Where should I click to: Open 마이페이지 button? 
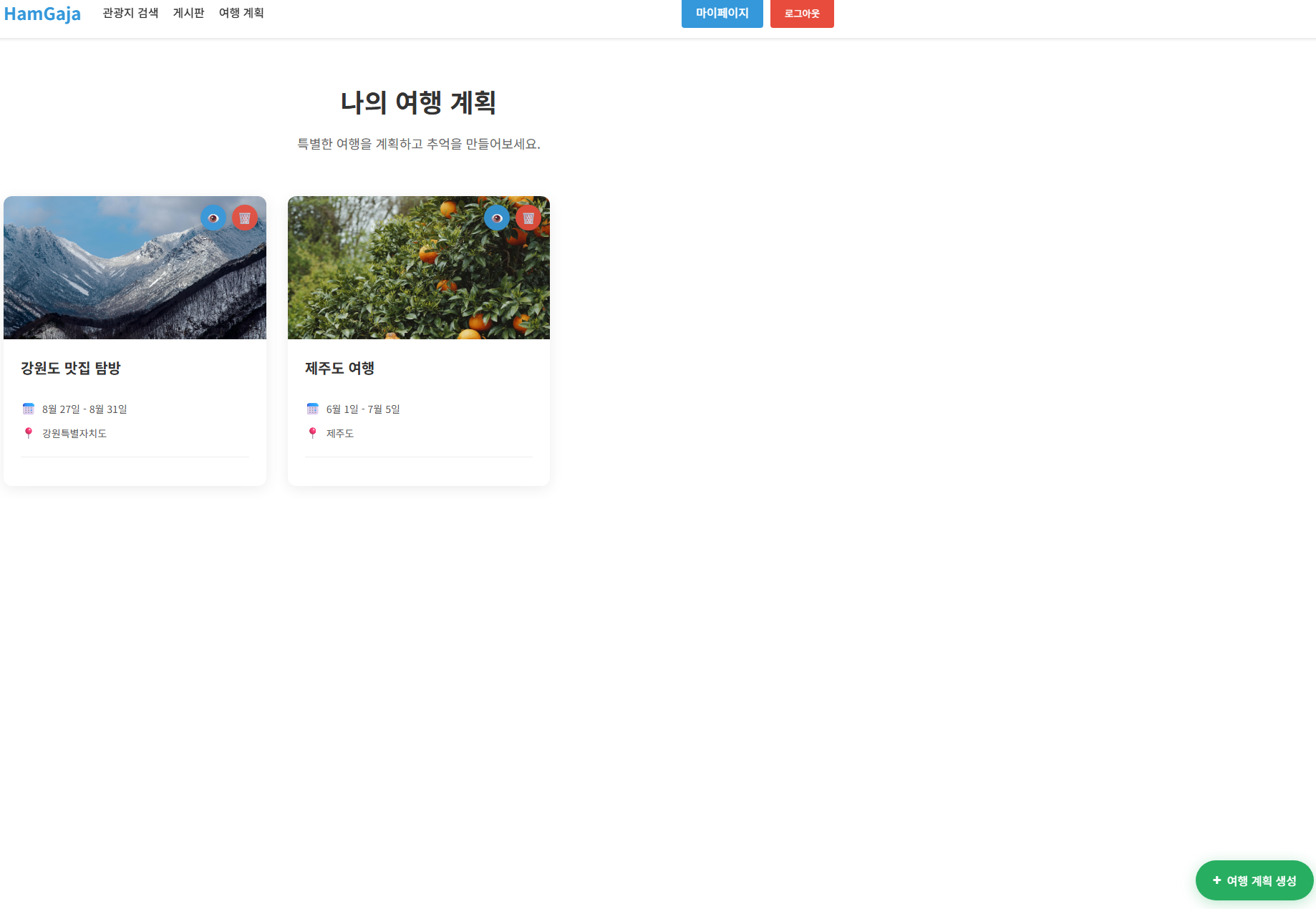click(x=722, y=13)
